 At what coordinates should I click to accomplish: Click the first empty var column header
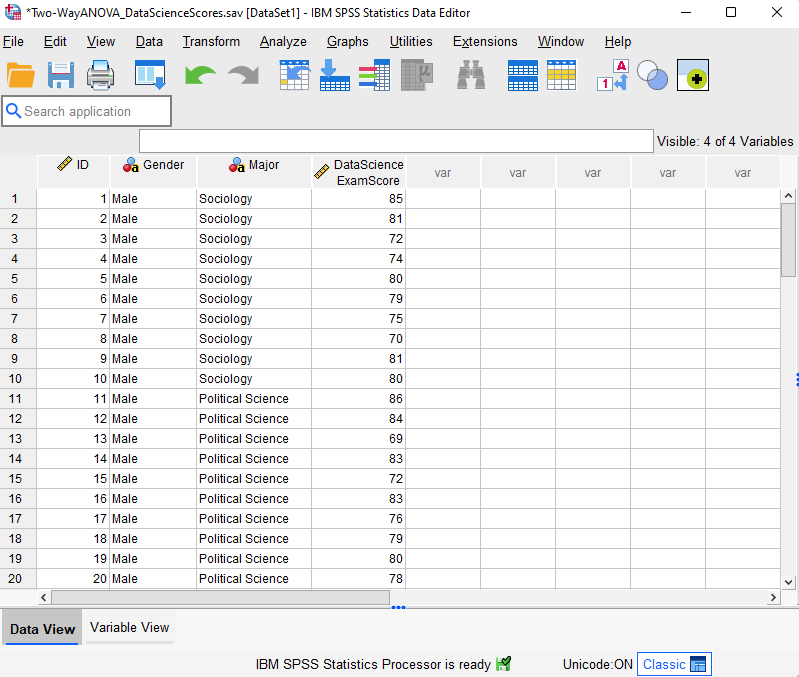(x=443, y=172)
